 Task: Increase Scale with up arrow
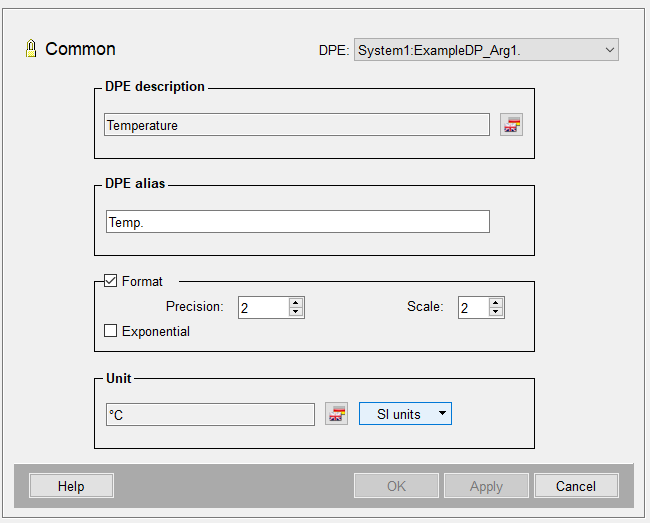coord(495,303)
